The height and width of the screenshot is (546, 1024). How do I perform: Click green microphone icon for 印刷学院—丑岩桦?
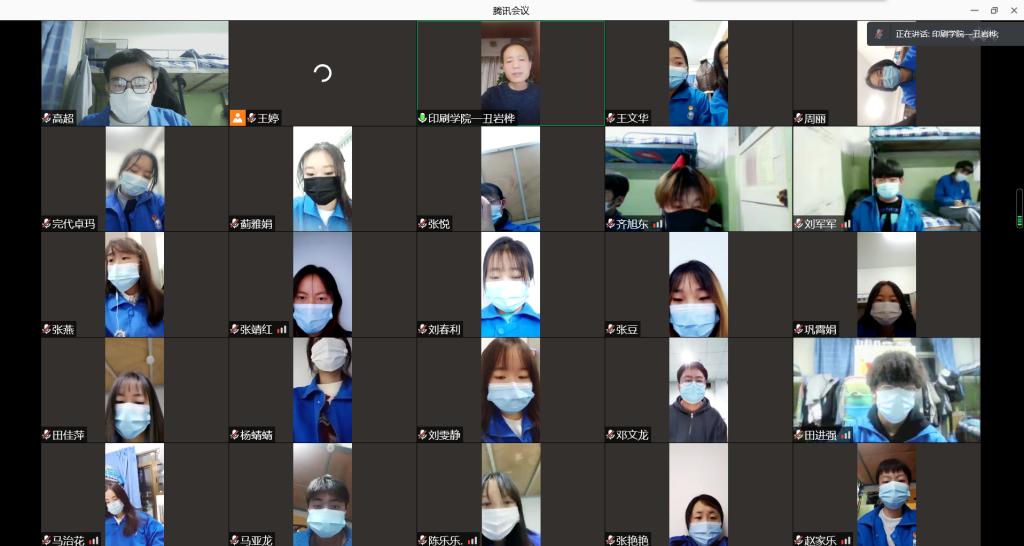423,118
